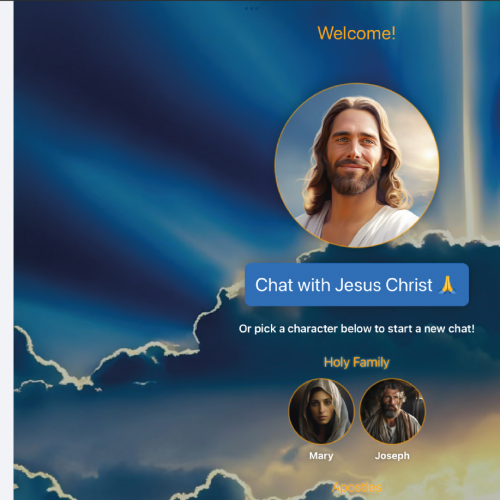500x500 pixels.
Task: Click the Apostles section heading
Action: pyautogui.click(x=357, y=488)
